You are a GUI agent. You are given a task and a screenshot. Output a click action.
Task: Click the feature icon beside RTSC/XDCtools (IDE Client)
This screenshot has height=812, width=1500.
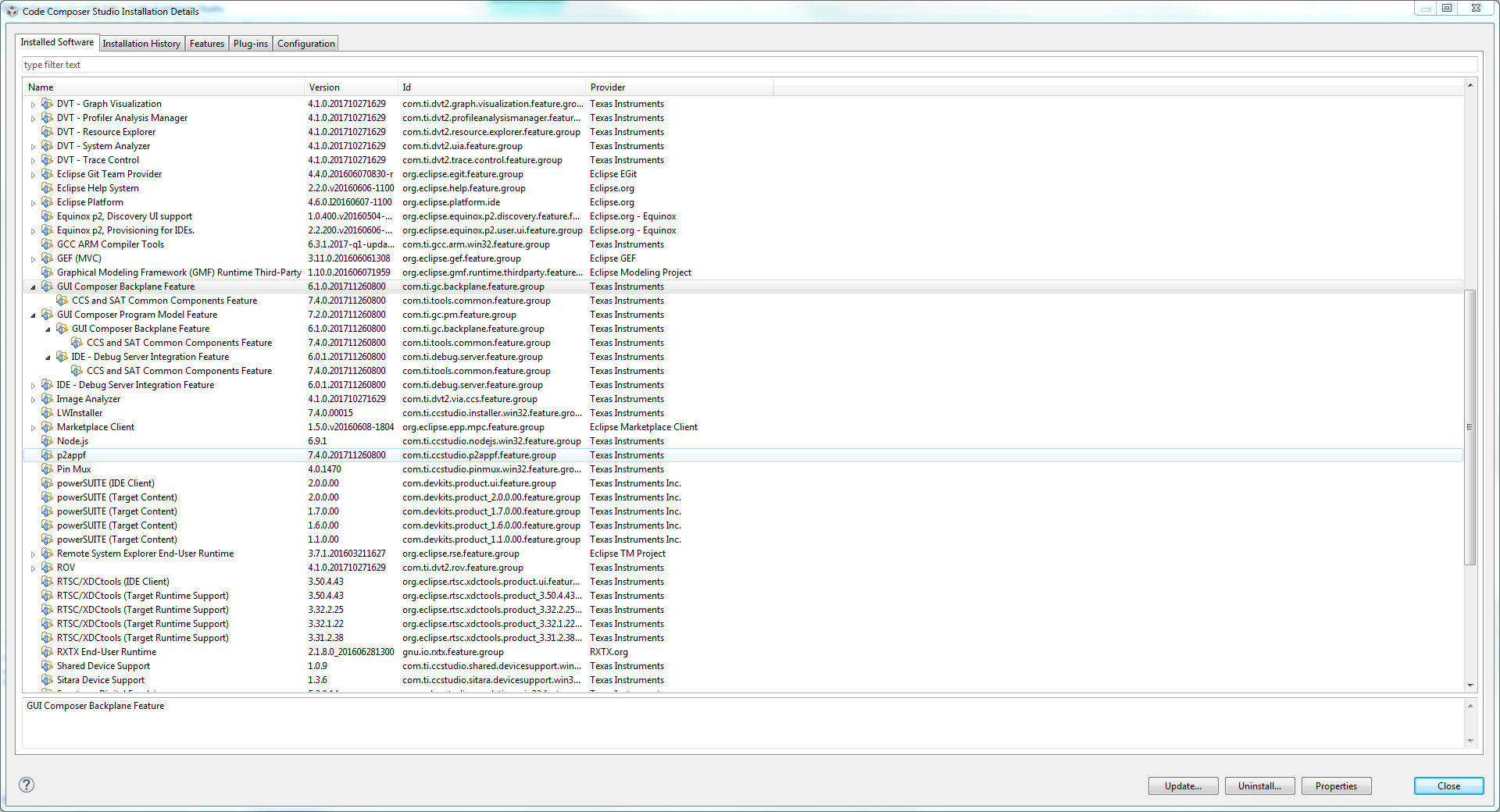(47, 582)
